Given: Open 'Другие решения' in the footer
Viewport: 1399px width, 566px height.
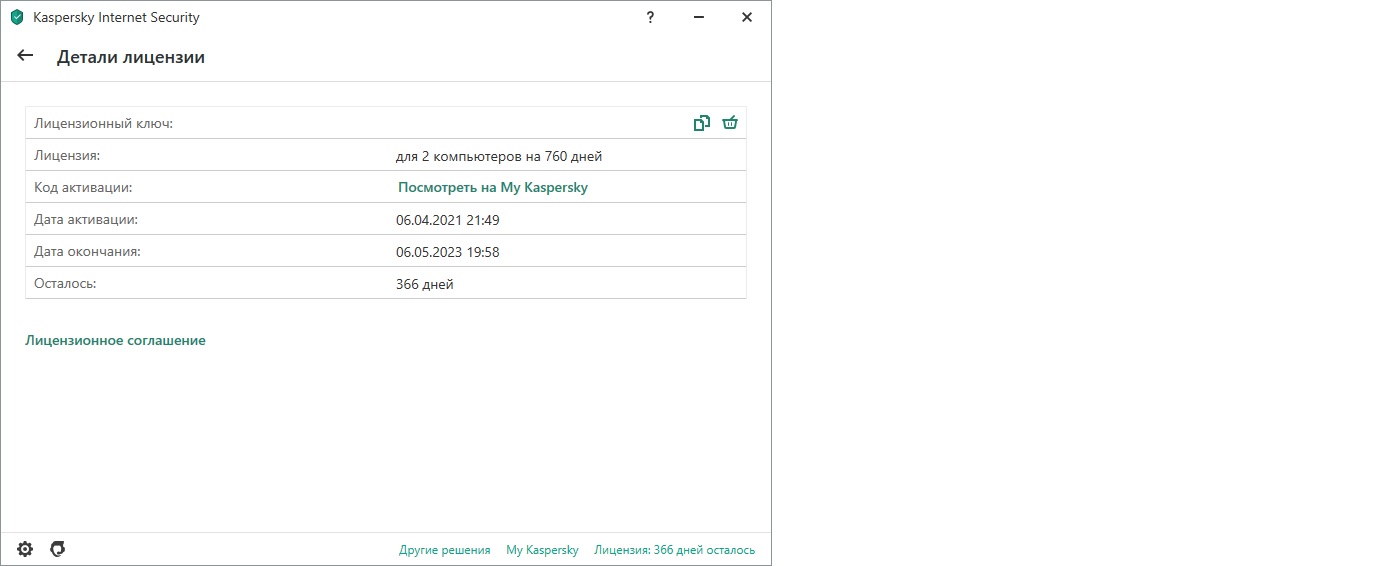Looking at the screenshot, I should (x=445, y=550).
